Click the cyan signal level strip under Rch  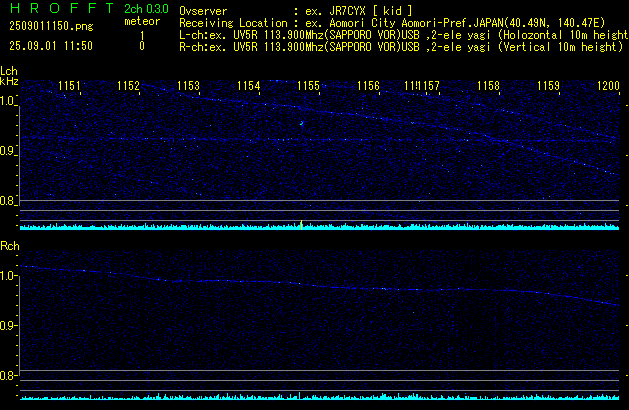point(319,397)
